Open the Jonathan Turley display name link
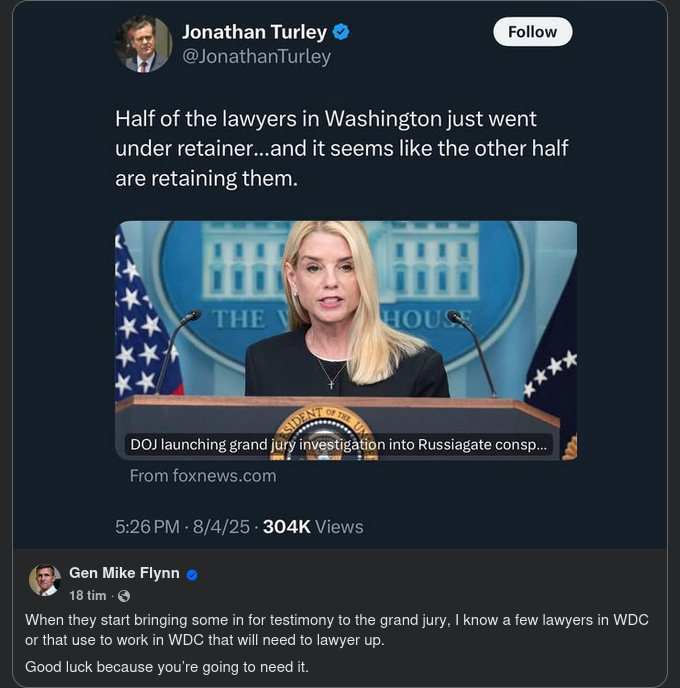The width and height of the screenshot is (680, 688). point(254,33)
